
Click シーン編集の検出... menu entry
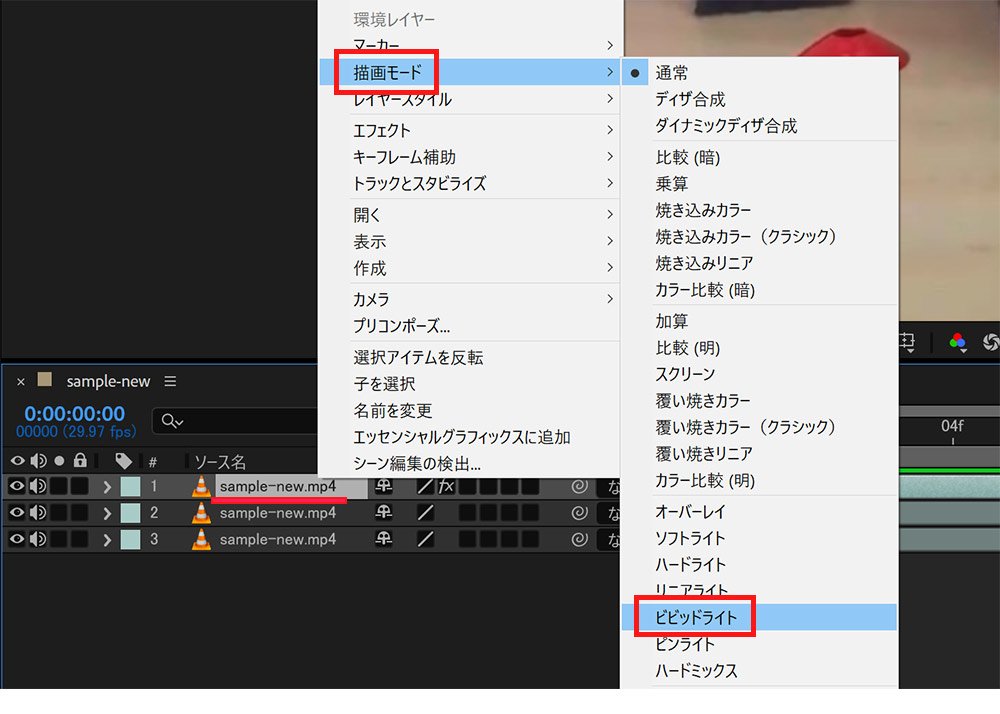(x=469, y=463)
